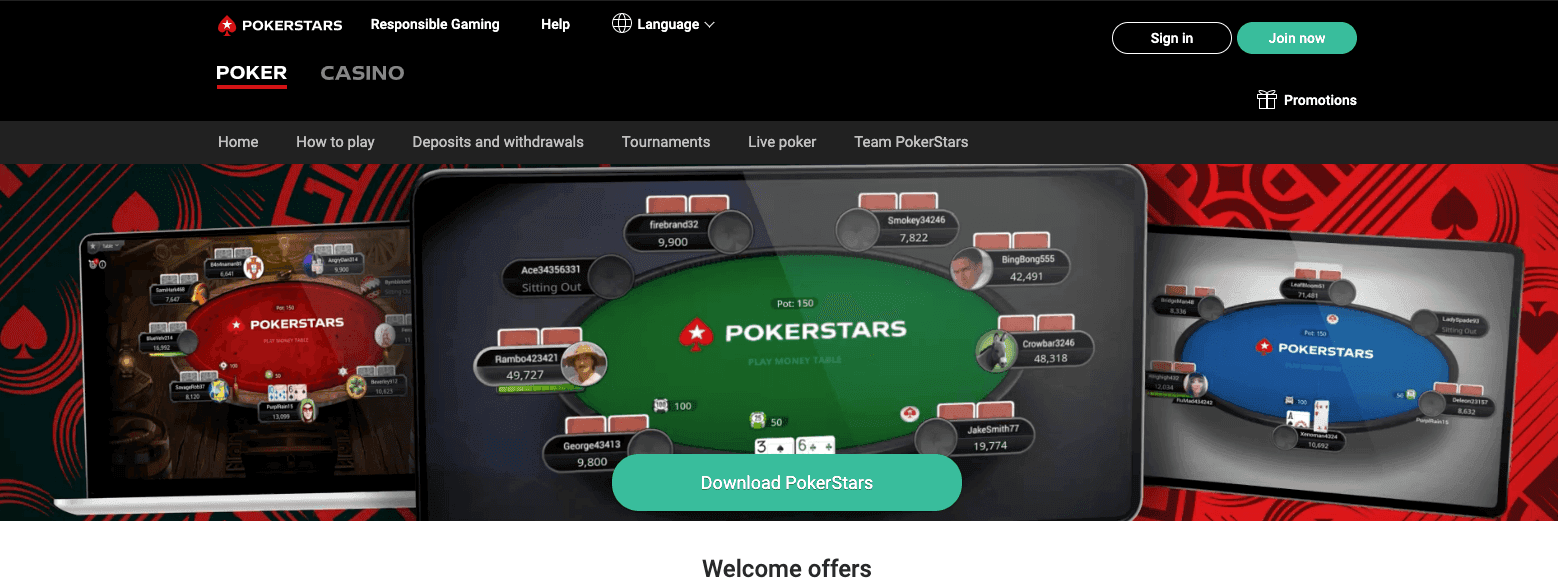Click the red dealer chip near JakeSmith77
Screen dimensions: 1558x587
click(x=910, y=413)
